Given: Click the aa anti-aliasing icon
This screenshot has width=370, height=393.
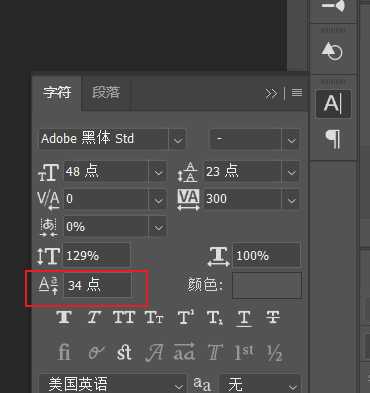Looking at the screenshot, I should click(x=202, y=384).
